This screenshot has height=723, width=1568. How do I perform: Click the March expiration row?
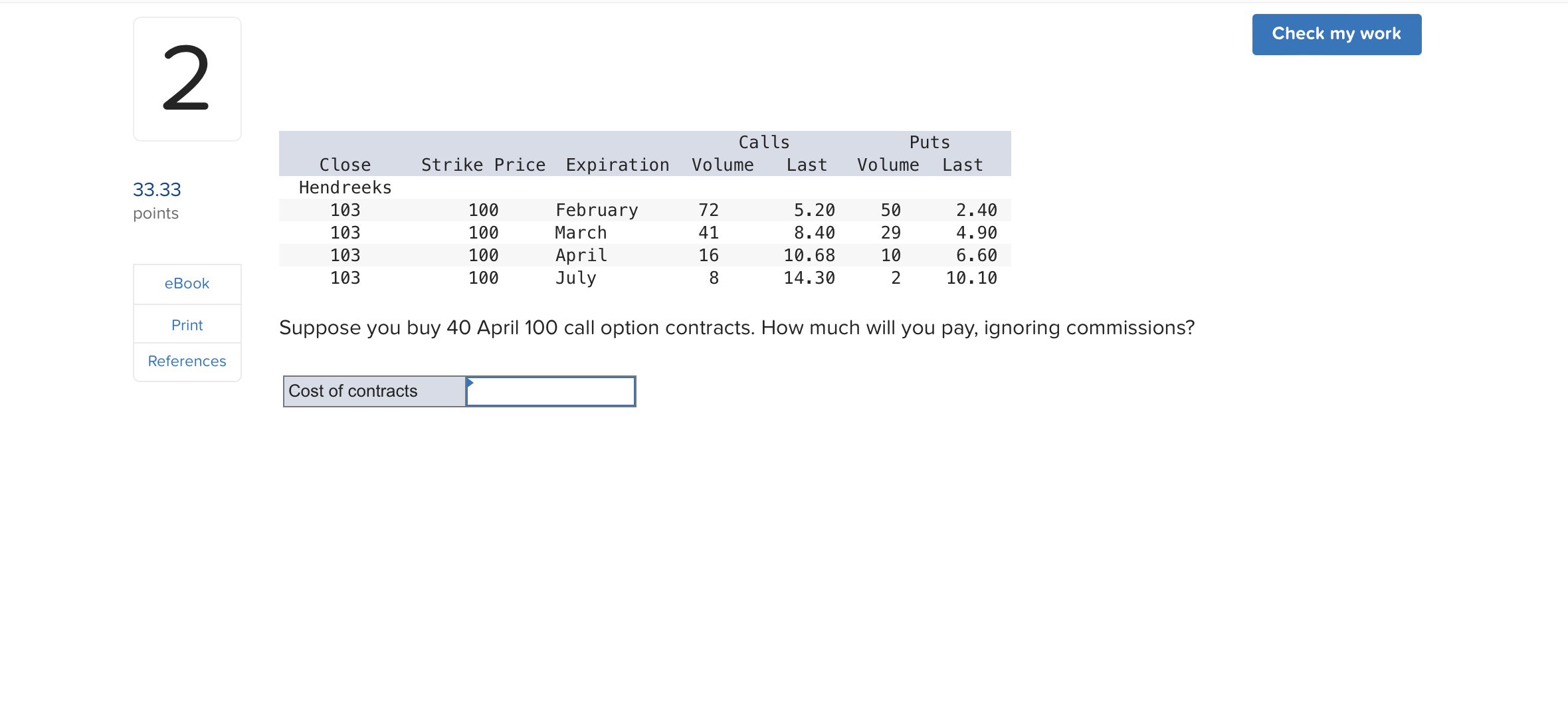coord(581,232)
